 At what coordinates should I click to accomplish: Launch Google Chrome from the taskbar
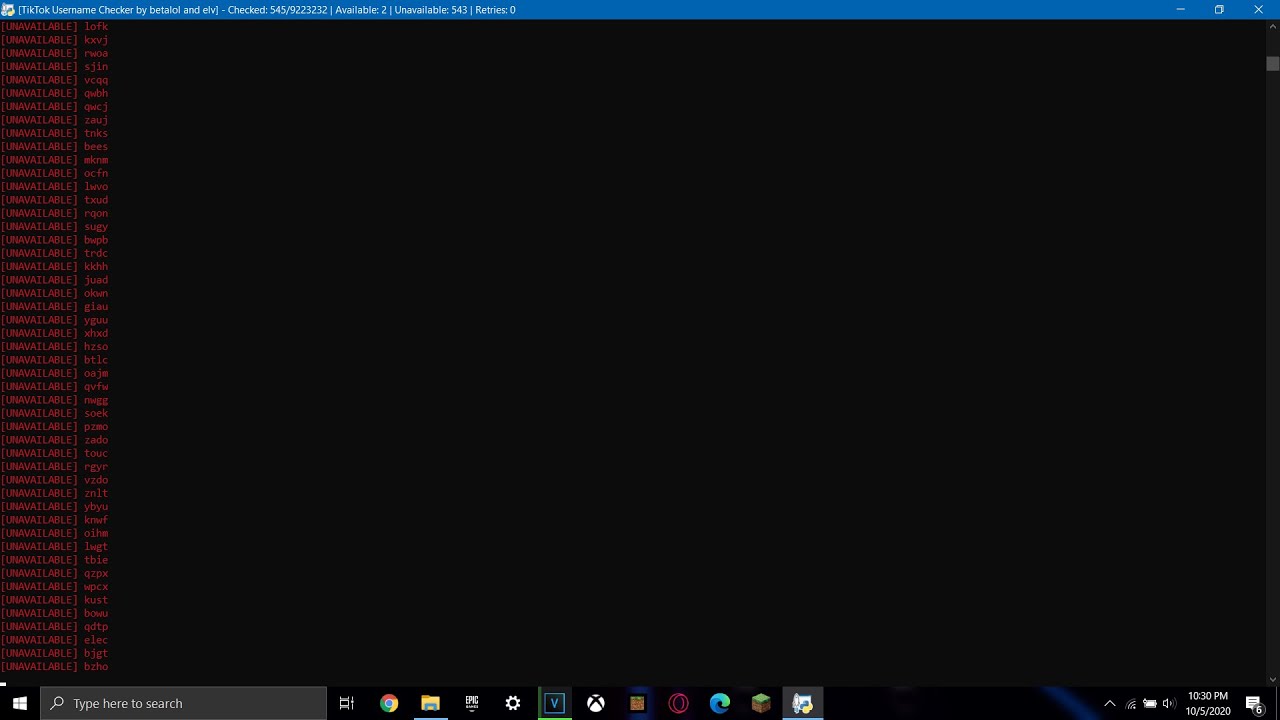click(x=389, y=703)
